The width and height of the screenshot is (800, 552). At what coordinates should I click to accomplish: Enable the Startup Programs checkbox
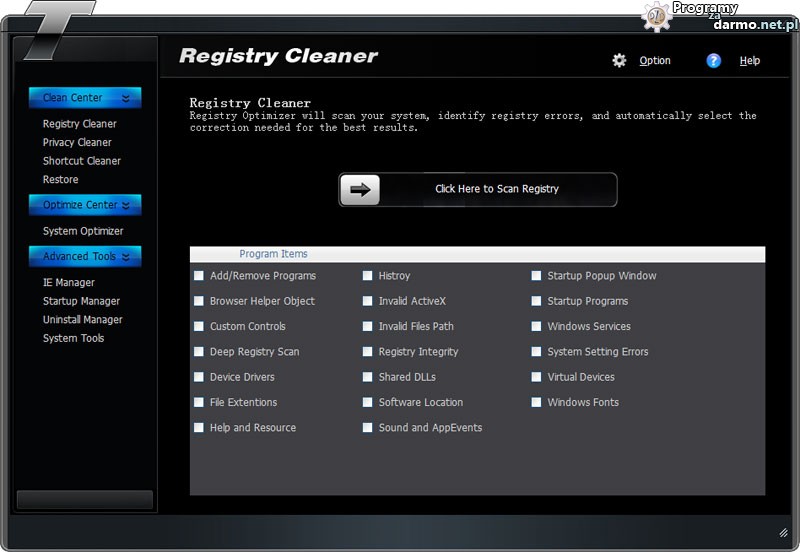tap(536, 301)
